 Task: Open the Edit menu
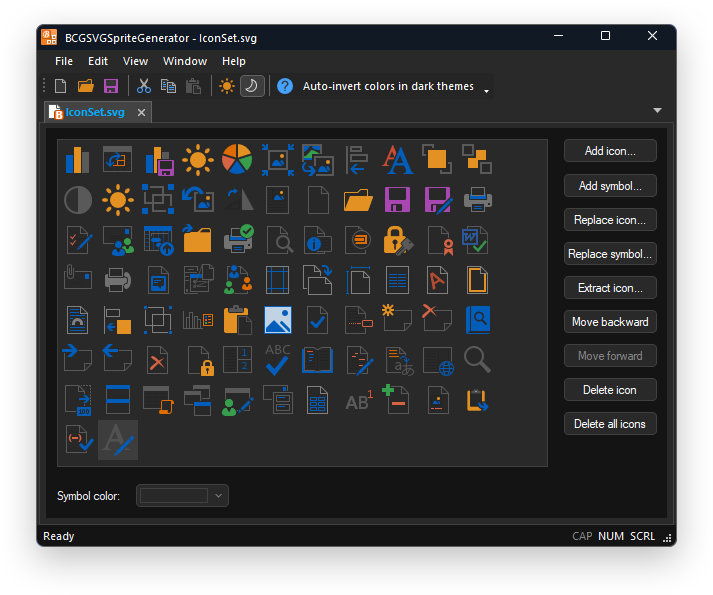(98, 61)
